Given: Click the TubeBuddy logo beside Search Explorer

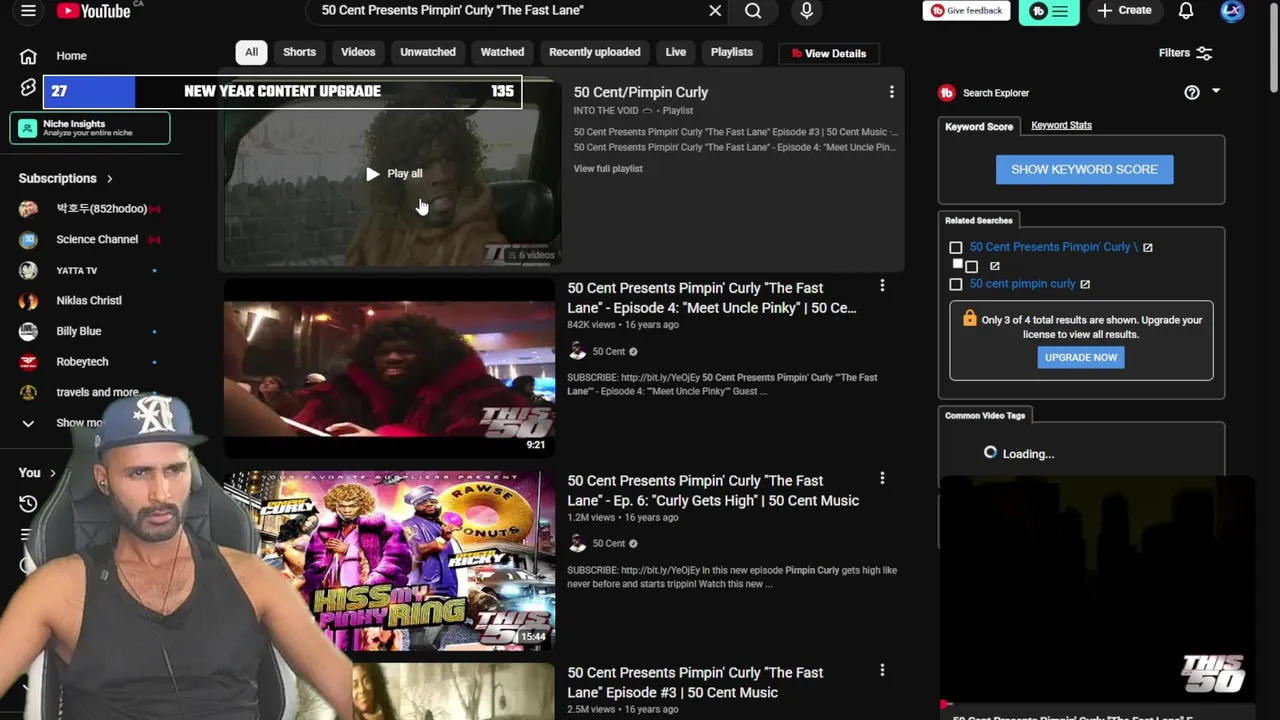Looking at the screenshot, I should (x=946, y=93).
